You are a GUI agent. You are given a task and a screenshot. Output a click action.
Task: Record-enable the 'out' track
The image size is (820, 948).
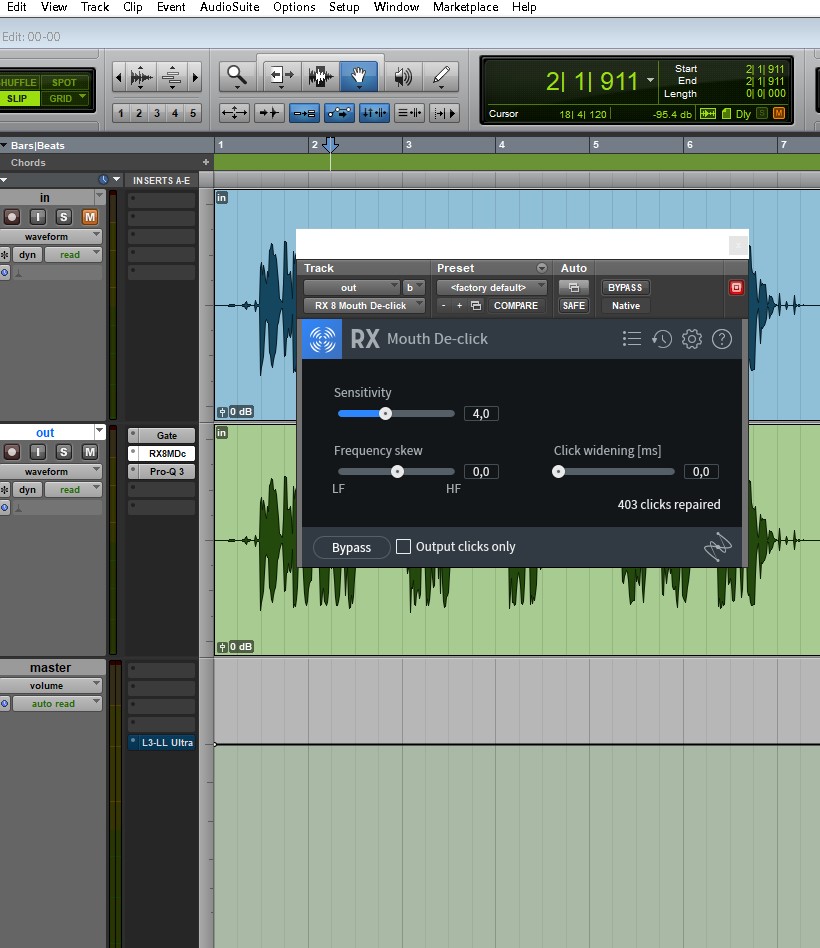pyautogui.click(x=11, y=452)
